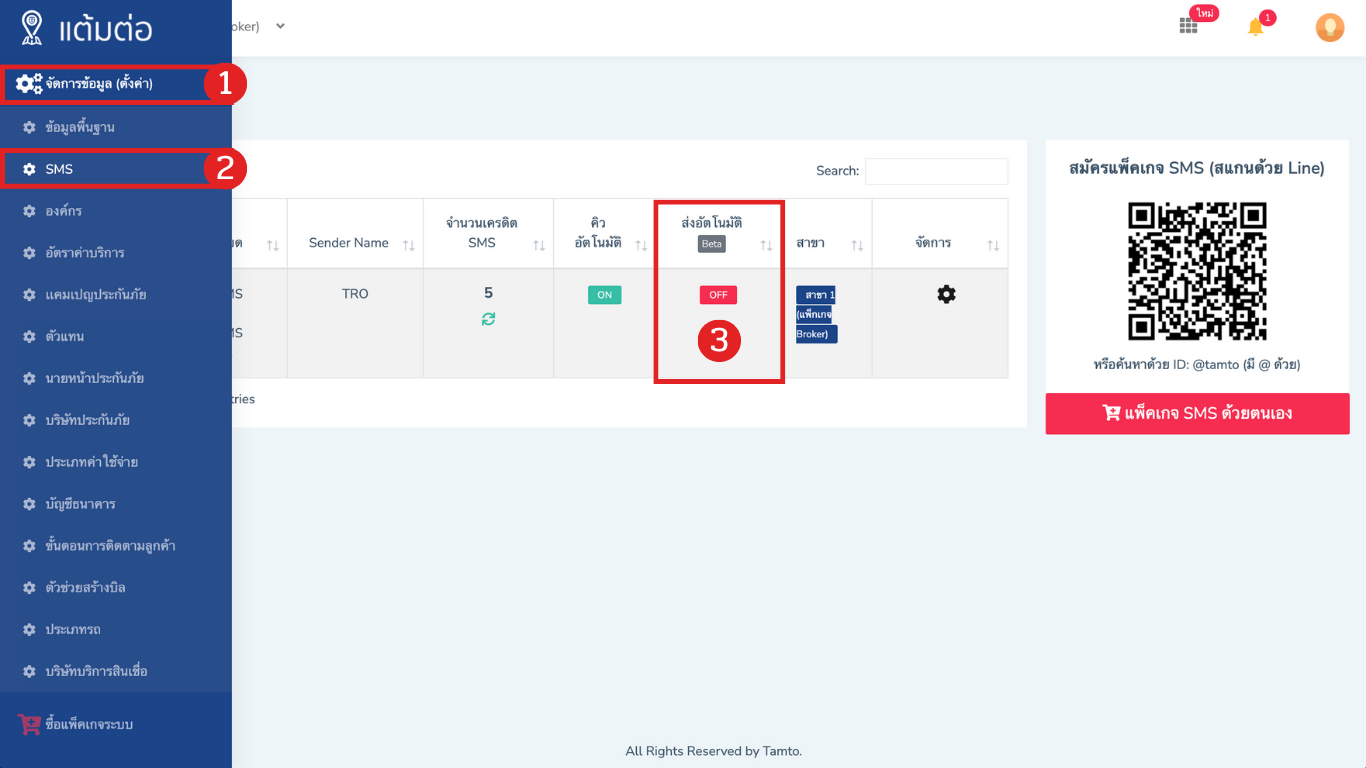Click the gear icon beside นายหน้าประกันภัย
Viewport: 1366px width, 768px height.
[29, 379]
